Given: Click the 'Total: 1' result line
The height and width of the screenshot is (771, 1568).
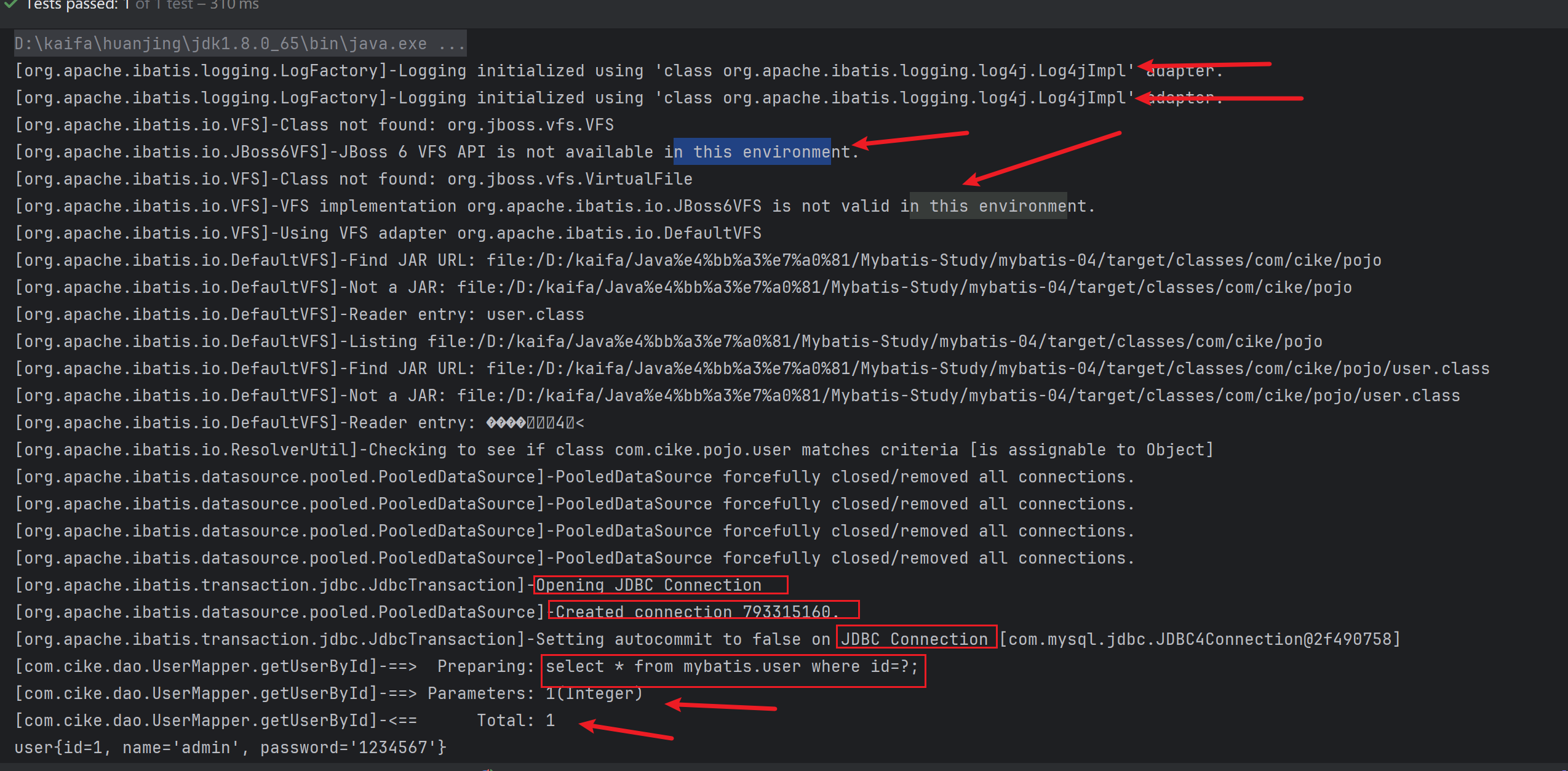Looking at the screenshot, I should [515, 721].
